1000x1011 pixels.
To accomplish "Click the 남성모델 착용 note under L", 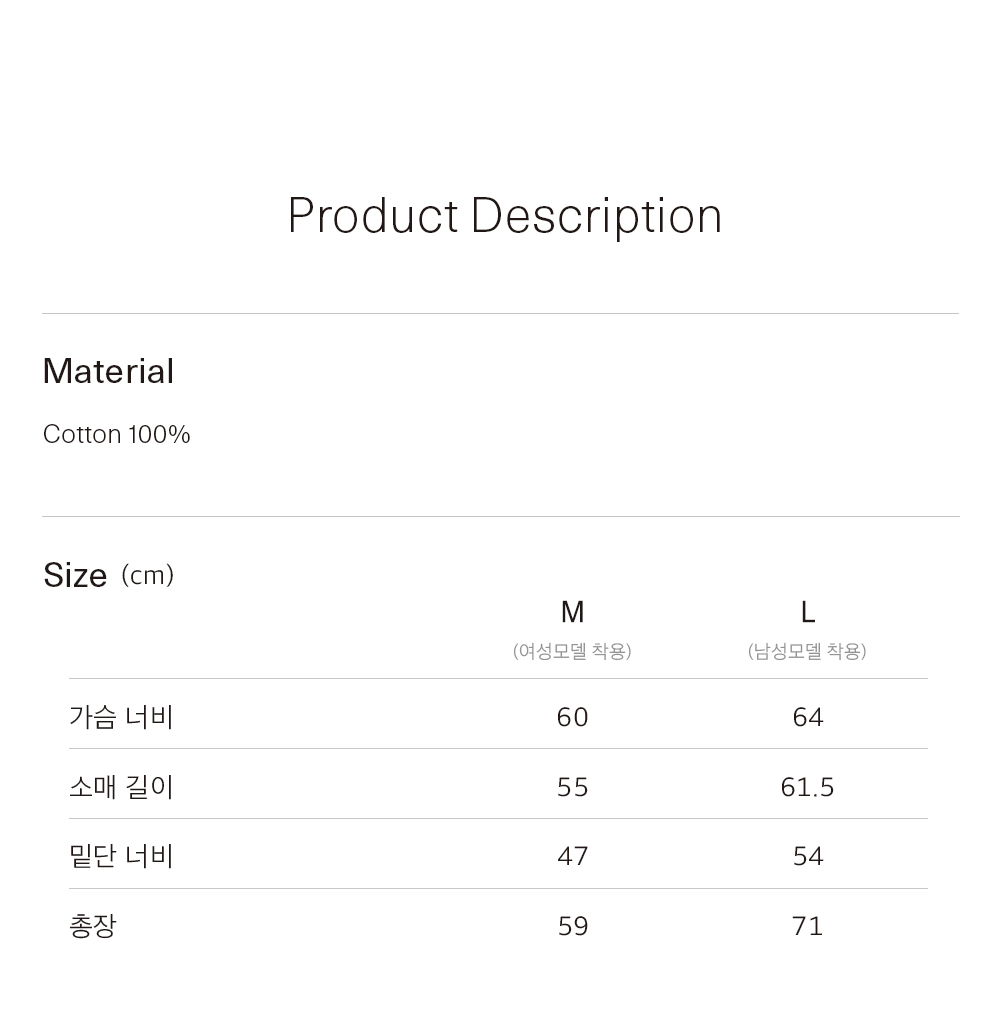I will click(x=807, y=652).
